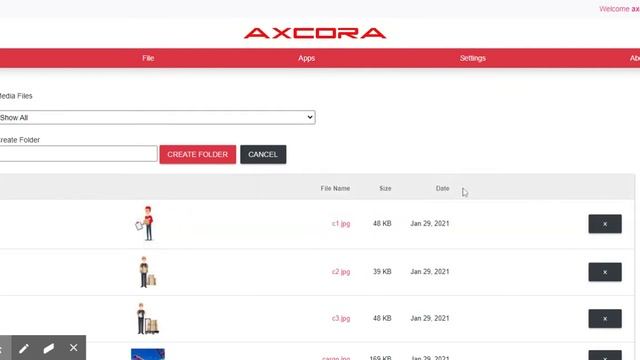Select the eraser annotation tool

[x=49, y=348]
